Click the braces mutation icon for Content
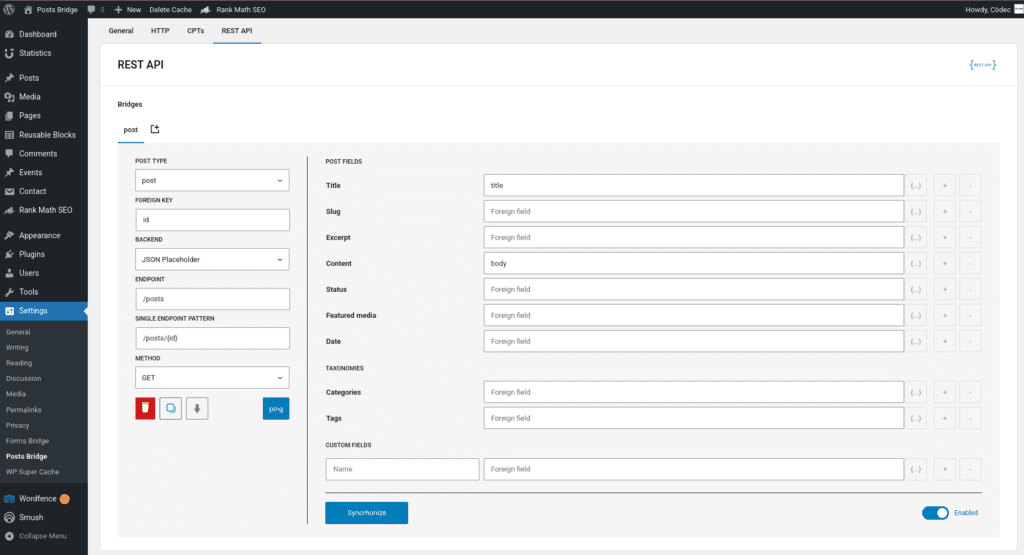The image size is (1024, 555). pos(916,263)
